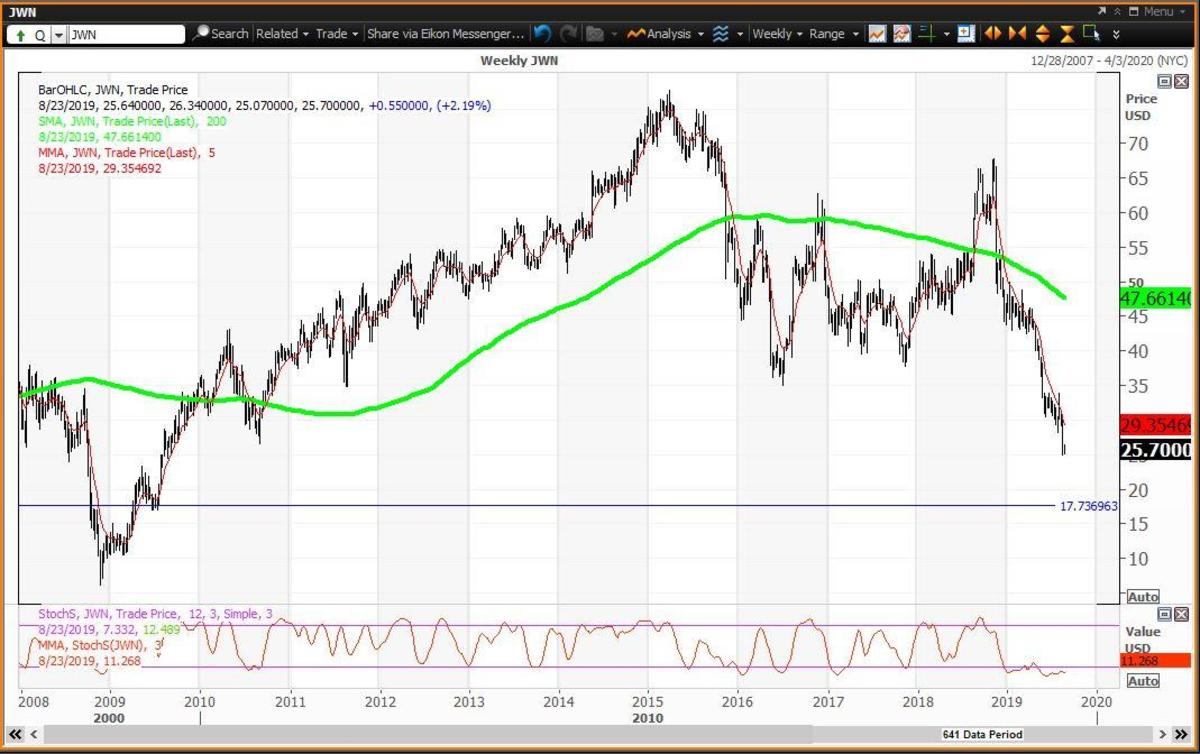Viewport: 1200px width, 754px height.
Task: Click the gray redo arrow icon
Action: point(569,34)
